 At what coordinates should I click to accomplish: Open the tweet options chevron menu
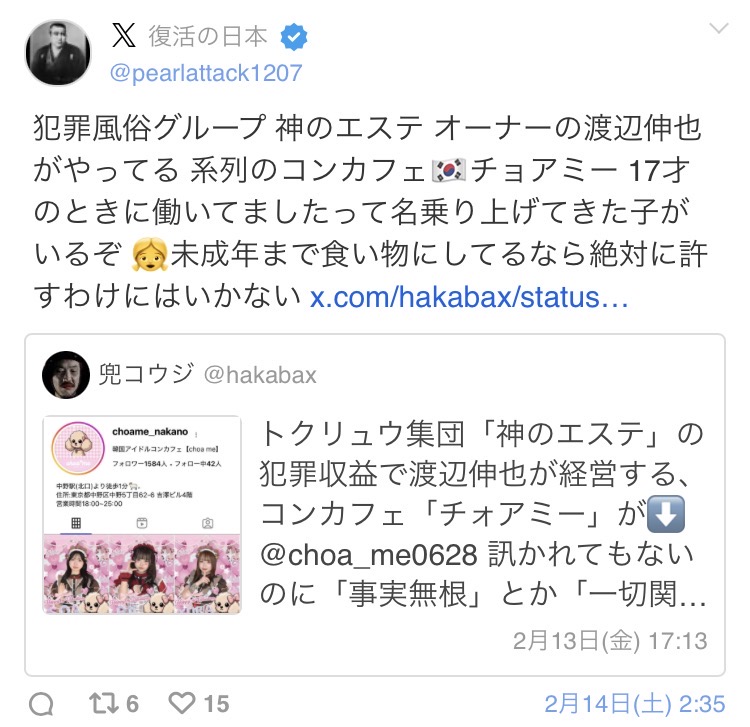[718, 28]
